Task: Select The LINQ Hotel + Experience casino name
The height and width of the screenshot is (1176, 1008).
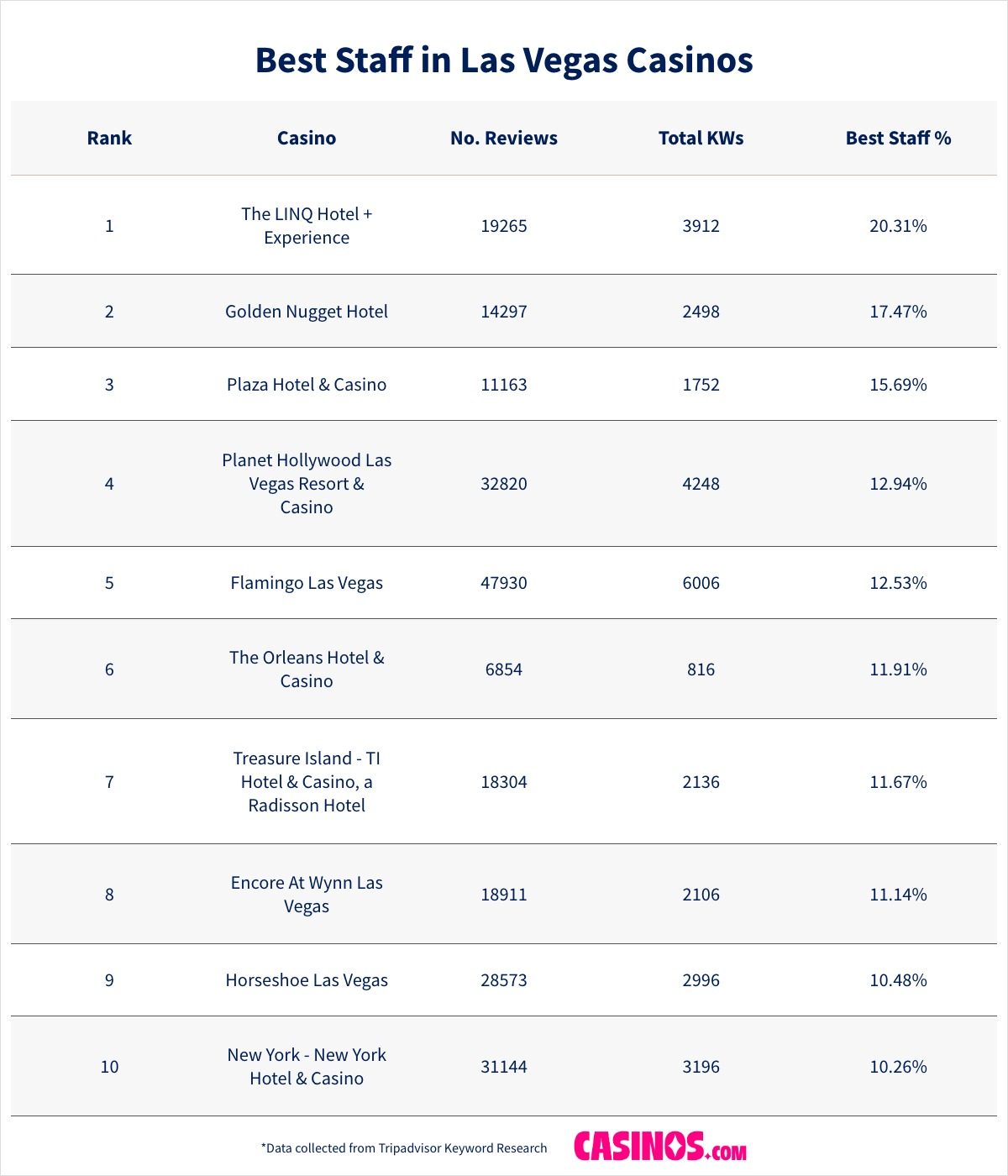Action: coord(307,225)
